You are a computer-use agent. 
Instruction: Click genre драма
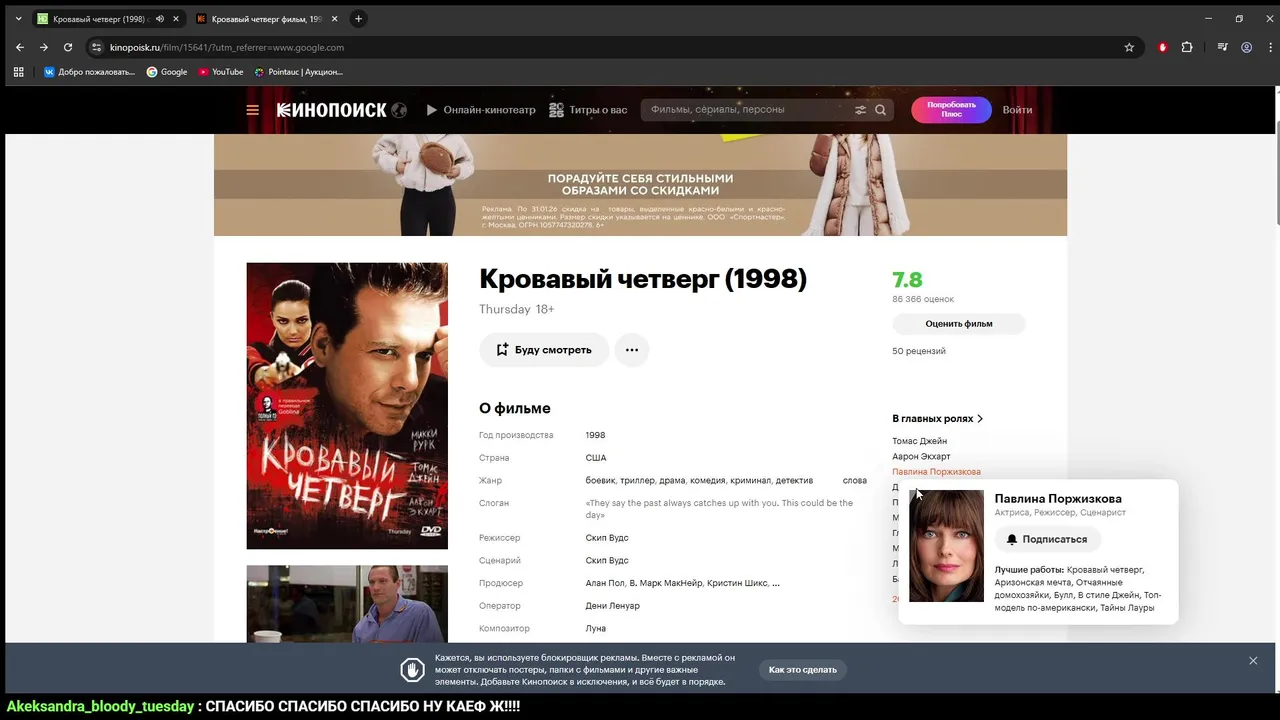click(672, 481)
